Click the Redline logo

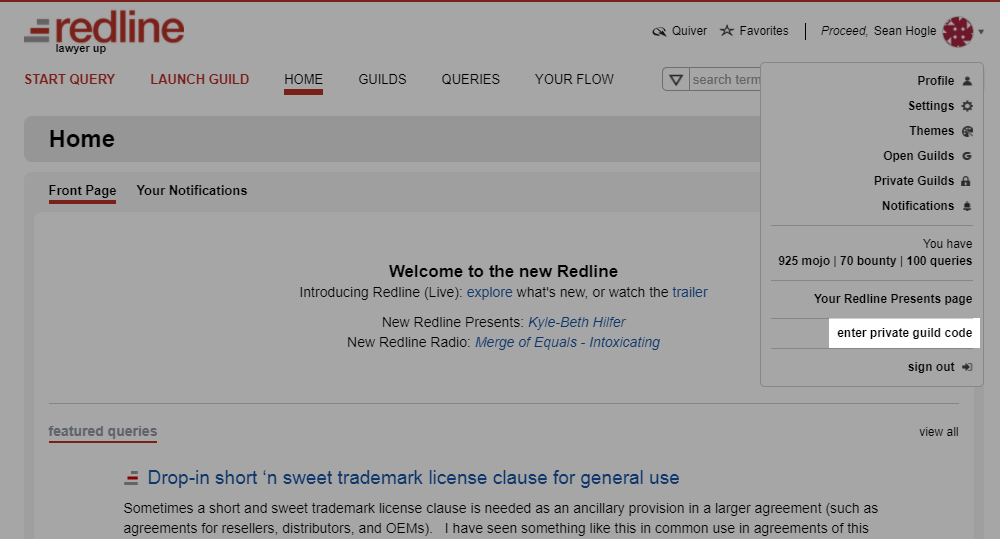(104, 31)
